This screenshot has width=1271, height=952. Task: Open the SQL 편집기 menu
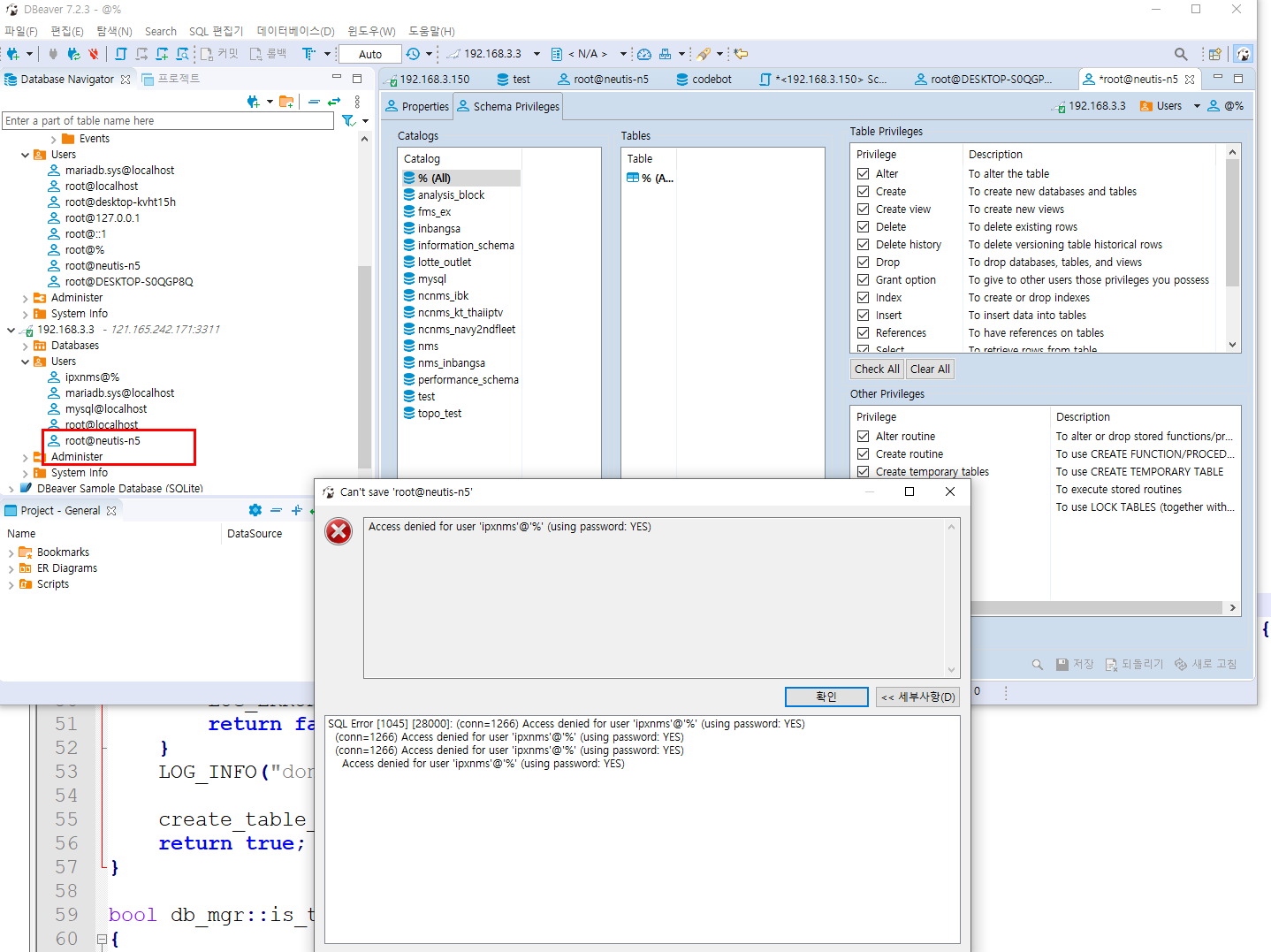pyautogui.click(x=216, y=31)
